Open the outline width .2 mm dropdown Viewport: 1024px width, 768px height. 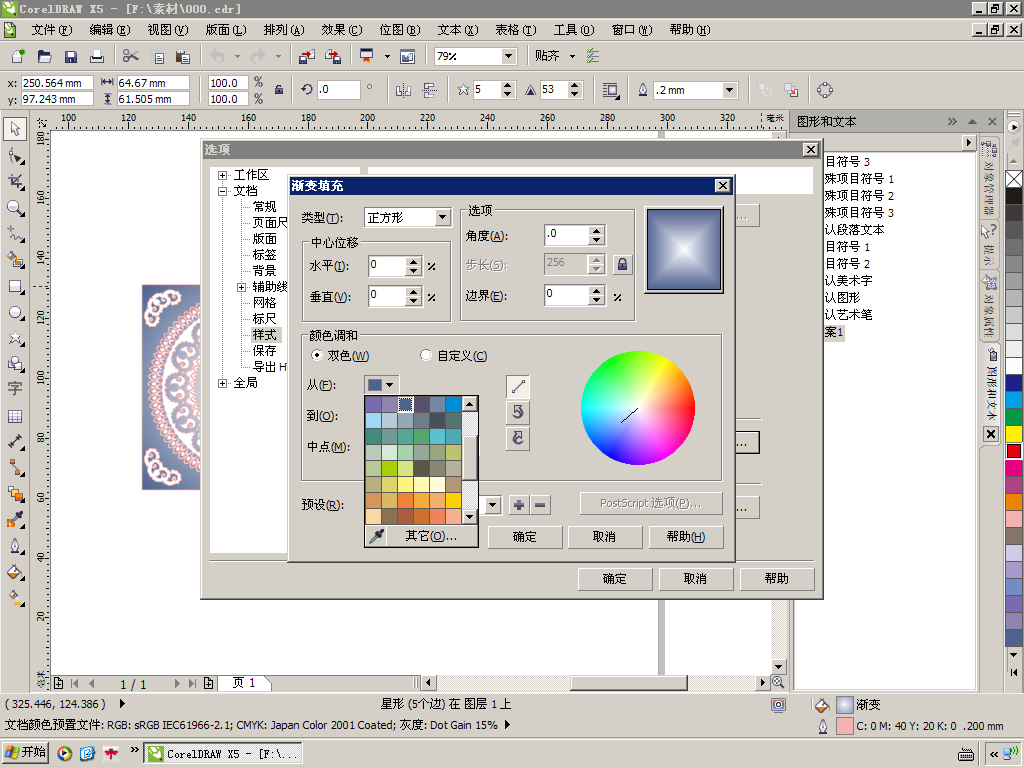coord(730,90)
